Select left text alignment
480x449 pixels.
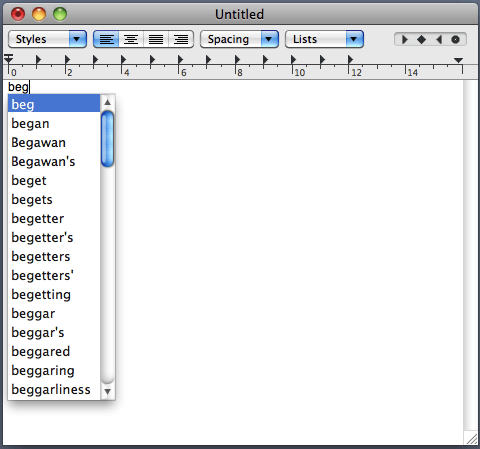click(x=106, y=39)
